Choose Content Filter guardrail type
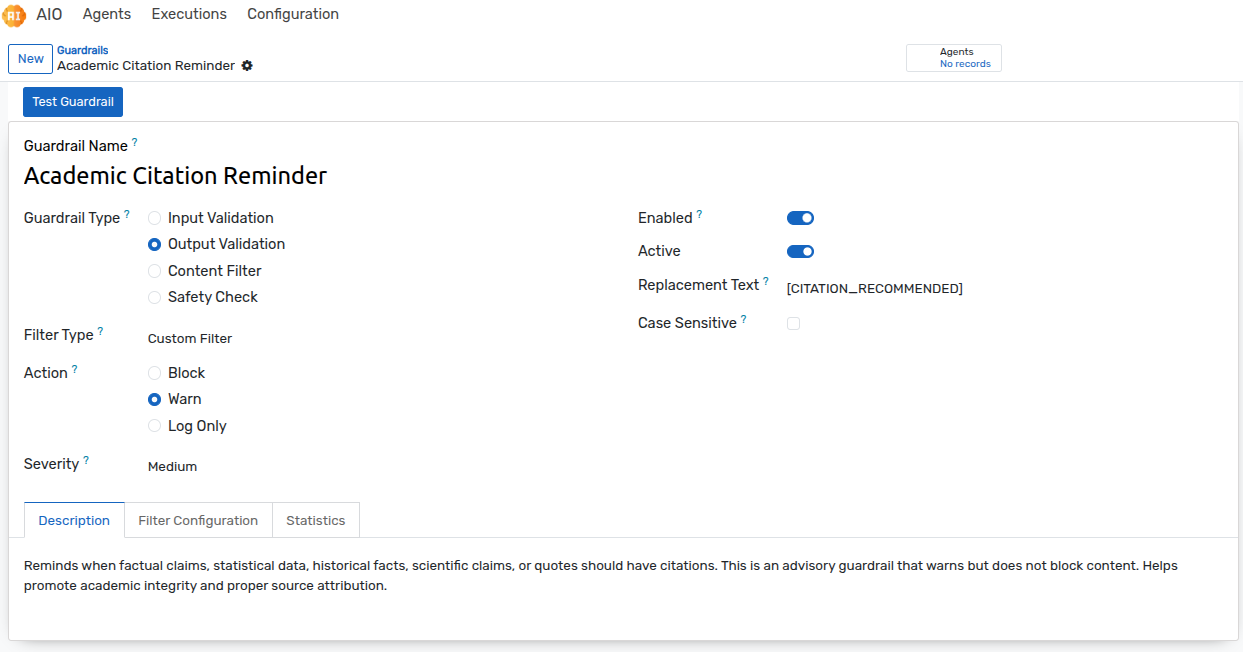The width and height of the screenshot is (1243, 652). coord(154,271)
